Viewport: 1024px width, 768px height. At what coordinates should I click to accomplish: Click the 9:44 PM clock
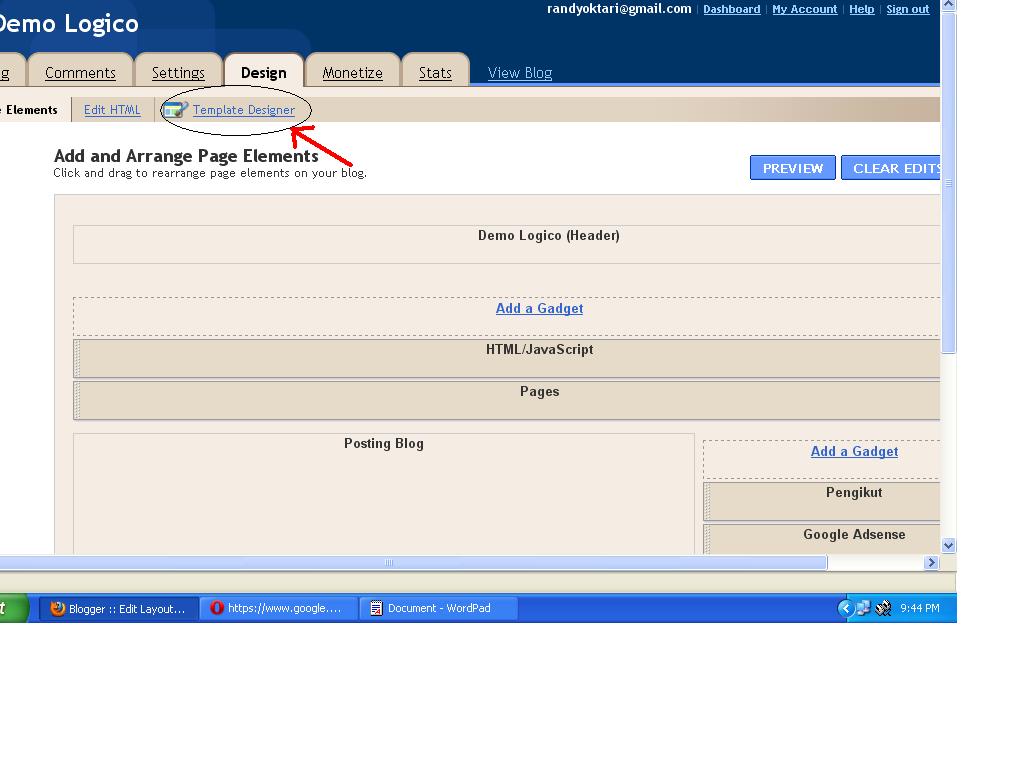point(920,608)
